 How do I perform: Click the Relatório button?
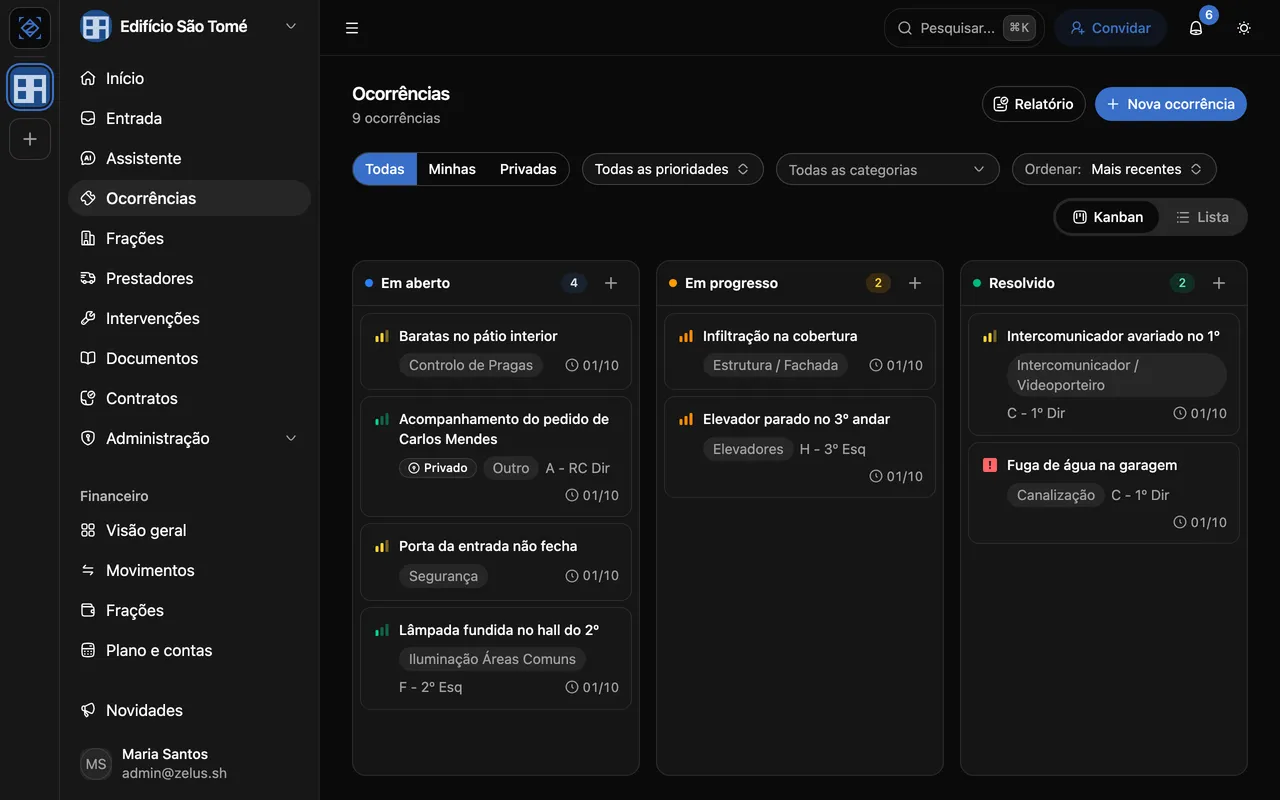tap(1034, 104)
